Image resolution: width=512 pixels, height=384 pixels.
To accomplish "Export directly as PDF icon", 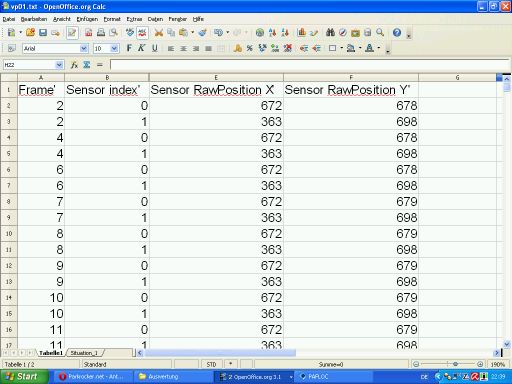I will point(88,32).
